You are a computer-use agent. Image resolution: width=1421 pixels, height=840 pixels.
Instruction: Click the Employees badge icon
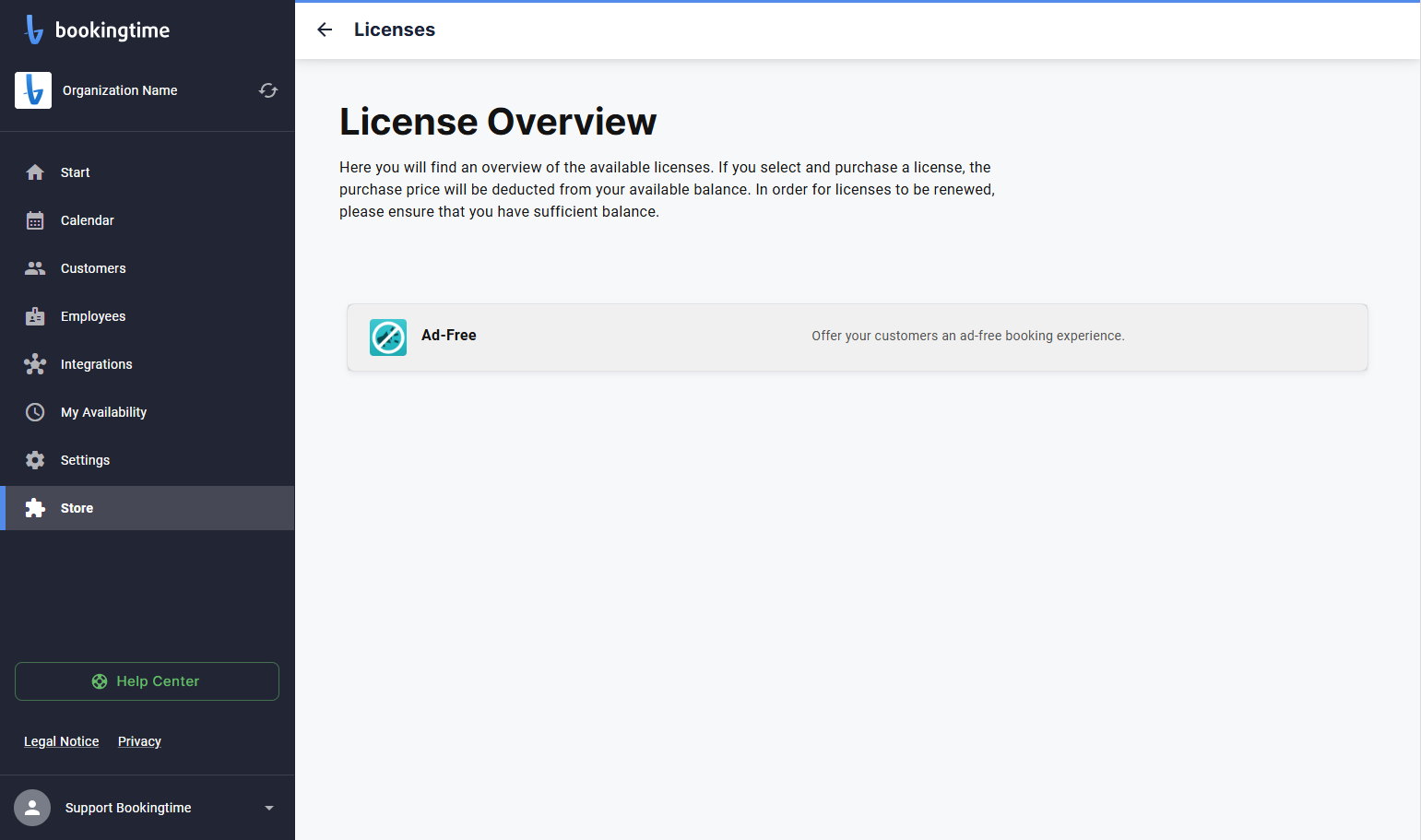pyautogui.click(x=35, y=316)
